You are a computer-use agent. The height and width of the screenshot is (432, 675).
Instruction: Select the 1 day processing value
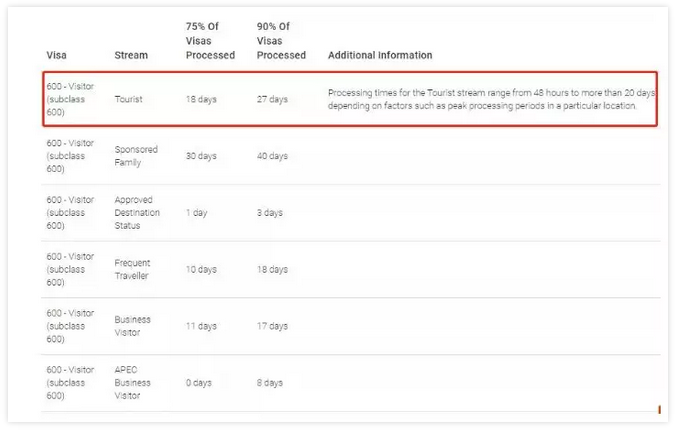pyautogui.click(x=196, y=213)
